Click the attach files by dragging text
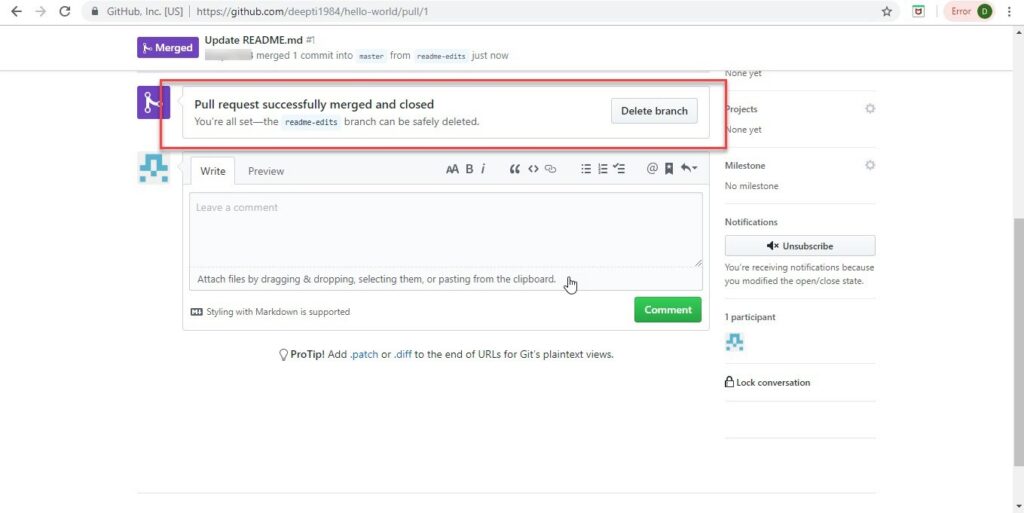This screenshot has width=1024, height=513. click(376, 279)
